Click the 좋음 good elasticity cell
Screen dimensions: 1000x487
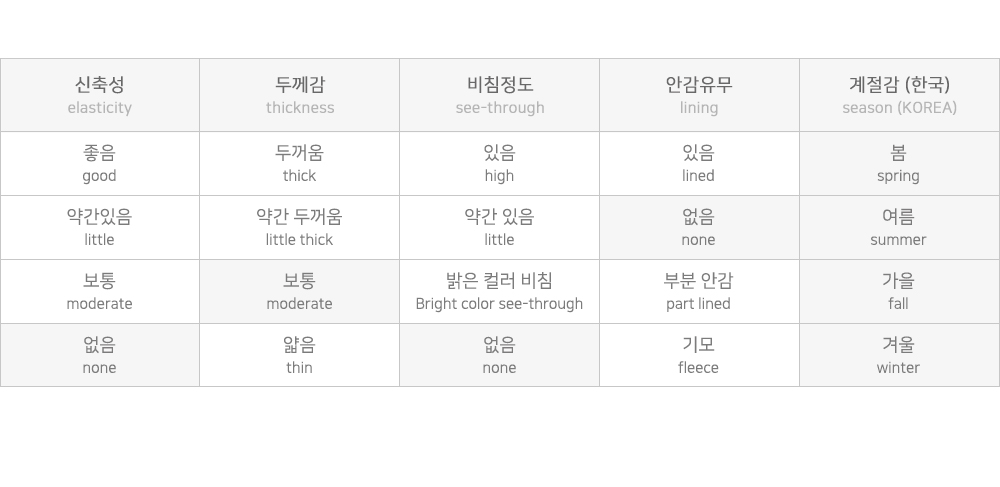(x=100, y=164)
